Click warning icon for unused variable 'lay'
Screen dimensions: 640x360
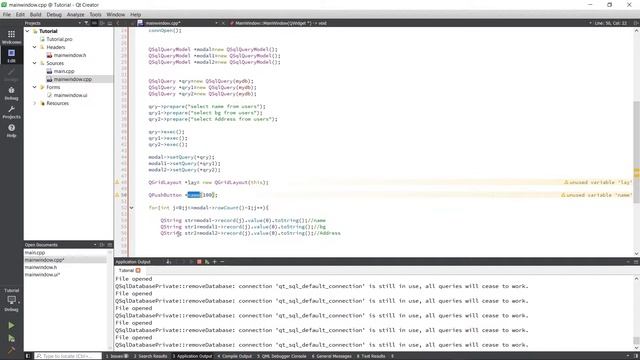tap(117, 182)
